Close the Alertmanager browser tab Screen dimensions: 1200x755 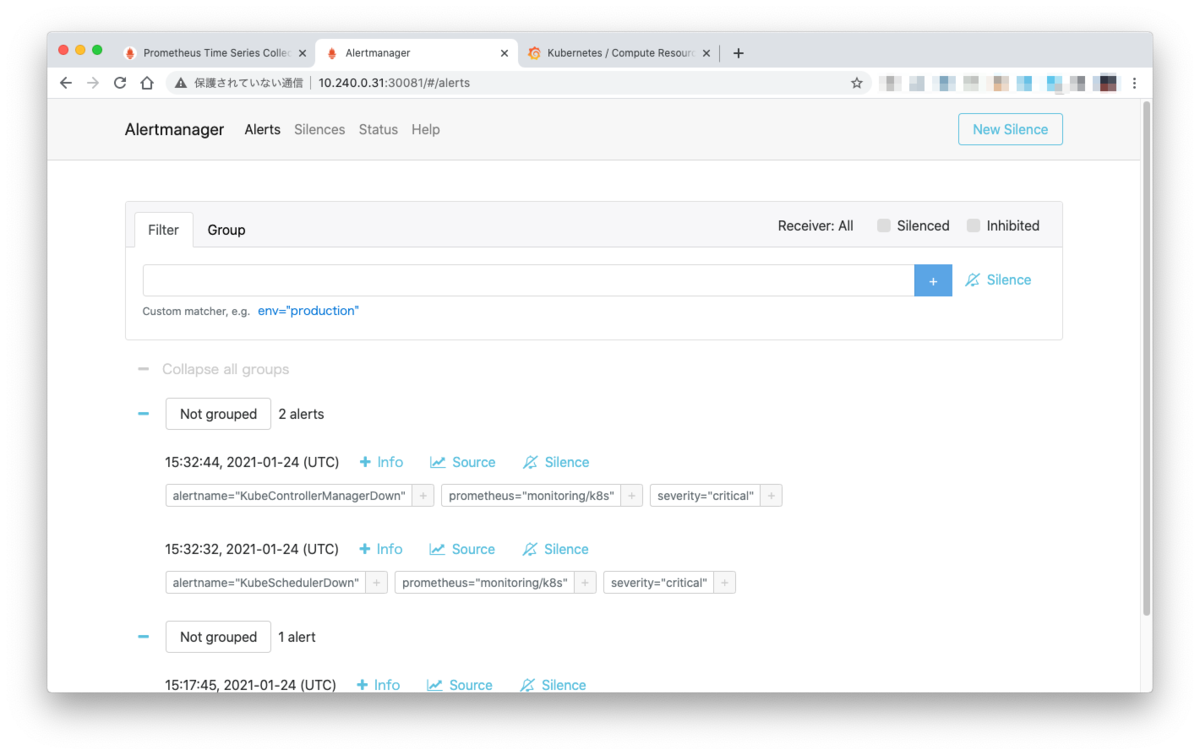point(504,53)
